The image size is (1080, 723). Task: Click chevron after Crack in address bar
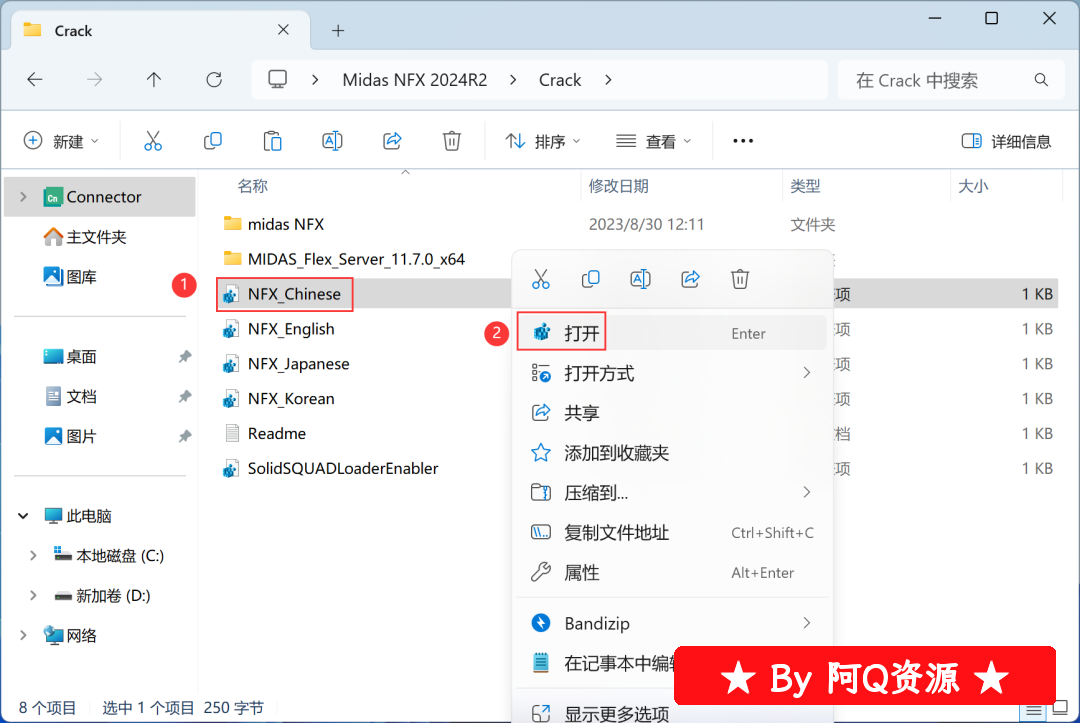[608, 80]
